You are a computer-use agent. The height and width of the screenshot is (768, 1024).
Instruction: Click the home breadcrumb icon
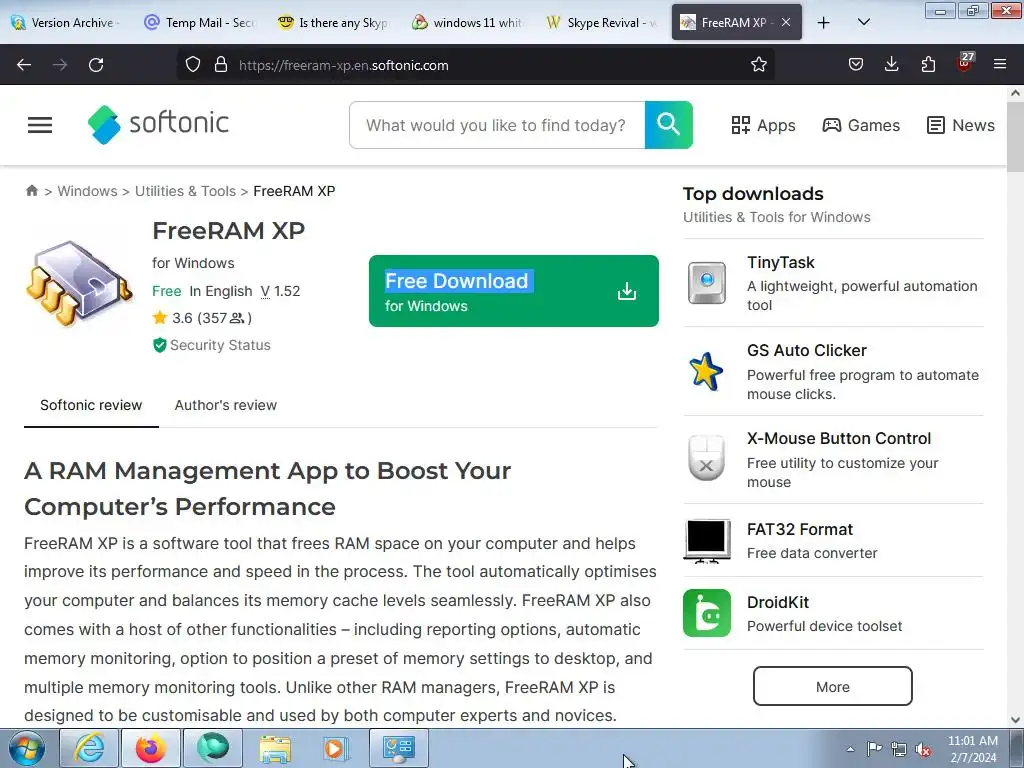[31, 191]
